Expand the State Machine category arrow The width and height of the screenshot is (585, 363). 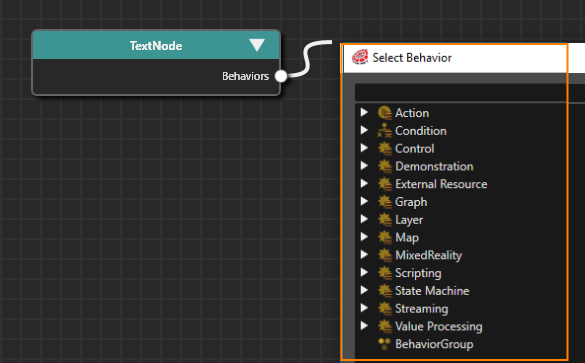(364, 290)
